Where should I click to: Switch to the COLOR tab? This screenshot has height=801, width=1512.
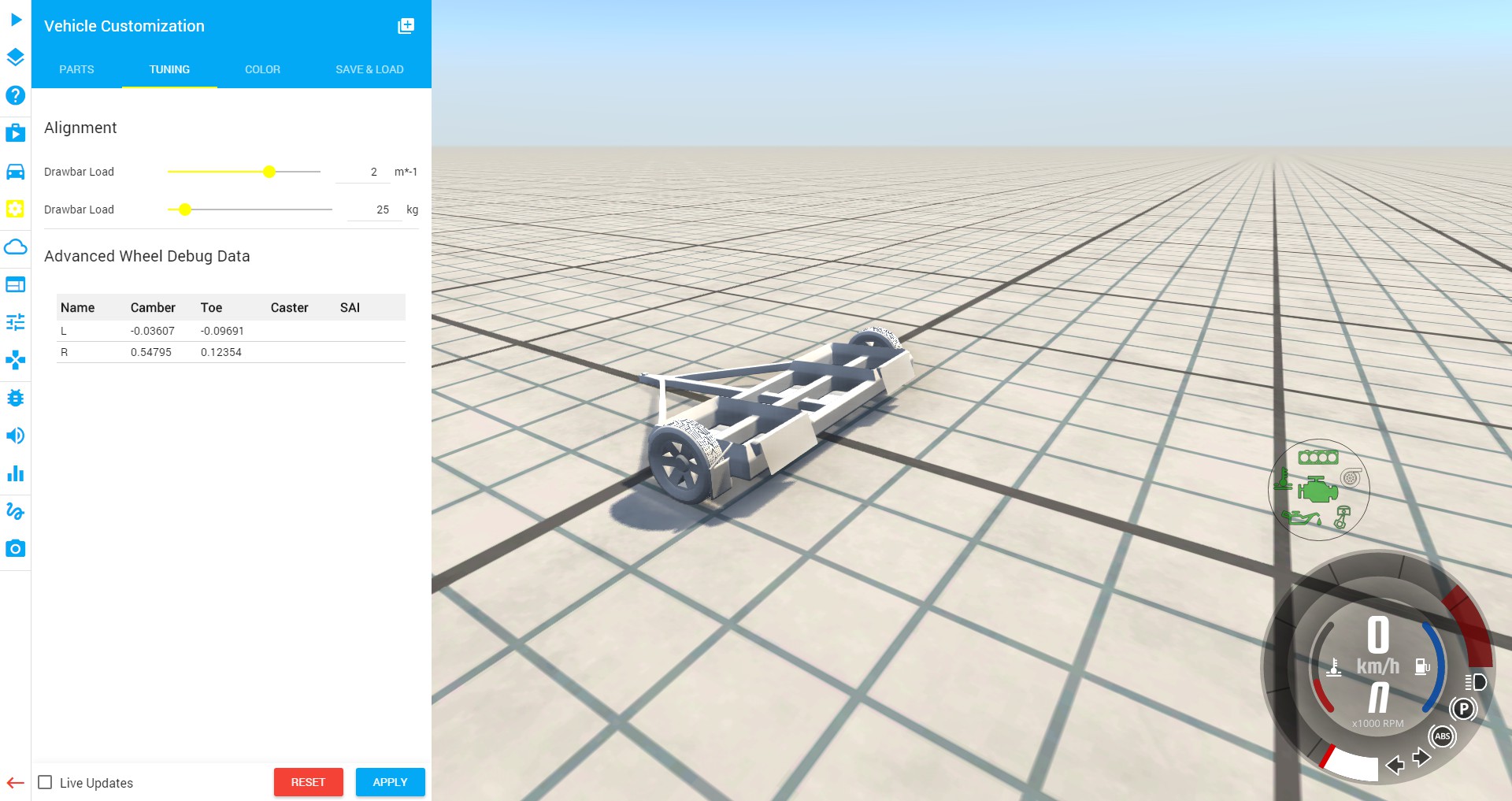coord(262,69)
